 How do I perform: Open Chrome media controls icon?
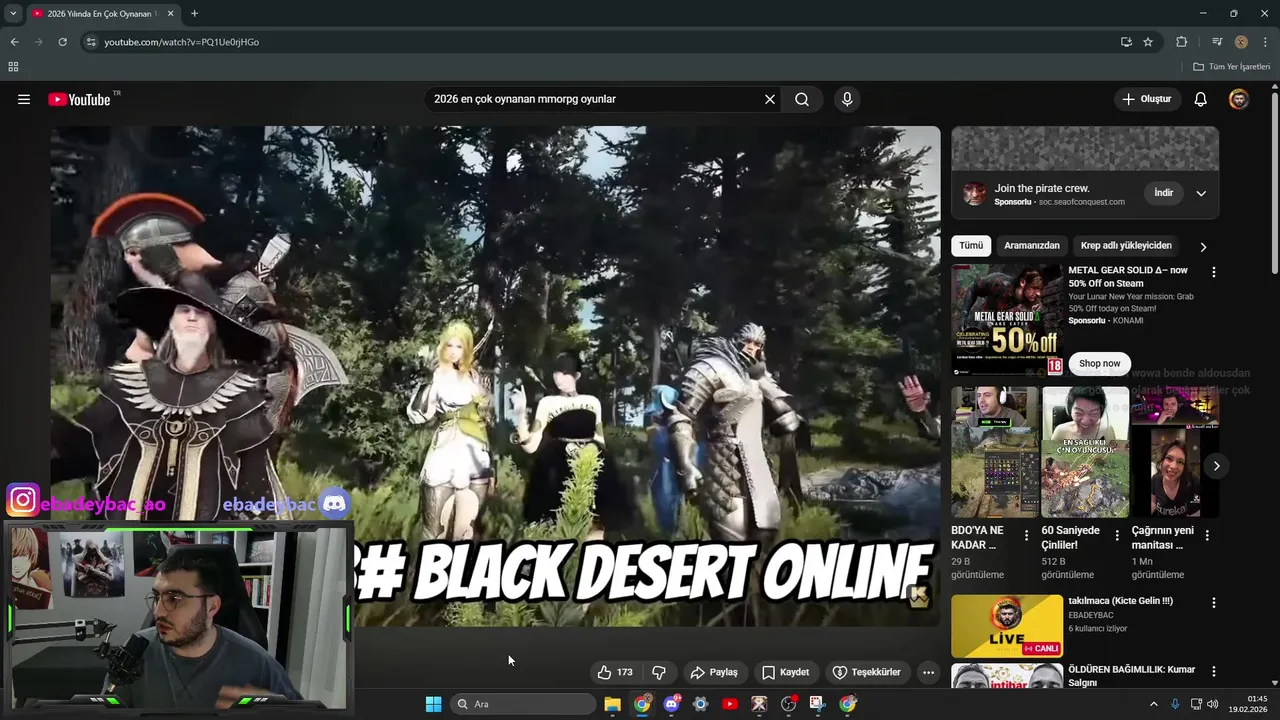[1217, 42]
